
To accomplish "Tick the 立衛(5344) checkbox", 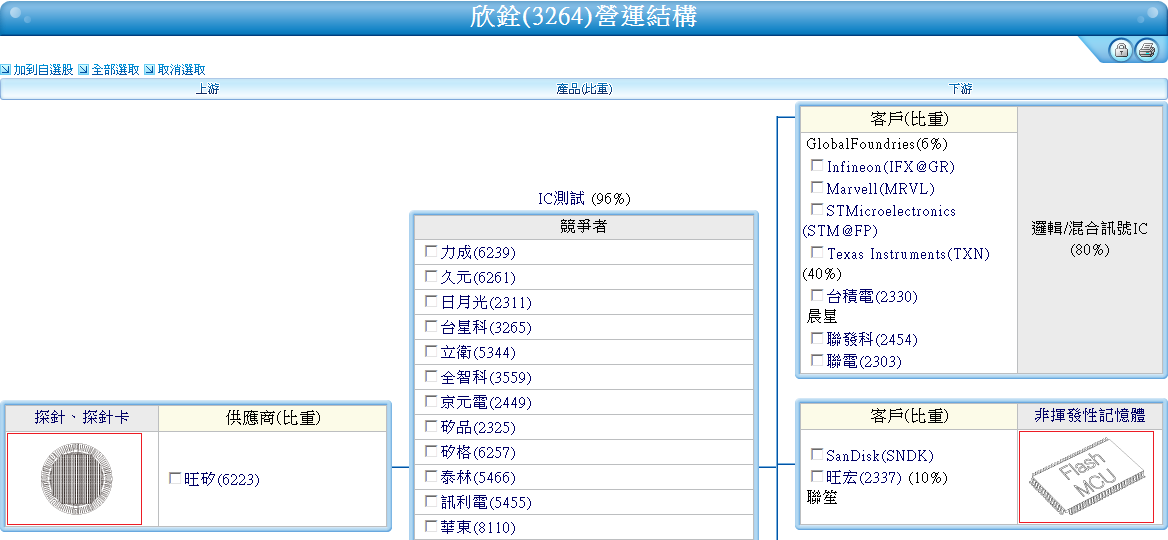I will pyautogui.click(x=431, y=352).
